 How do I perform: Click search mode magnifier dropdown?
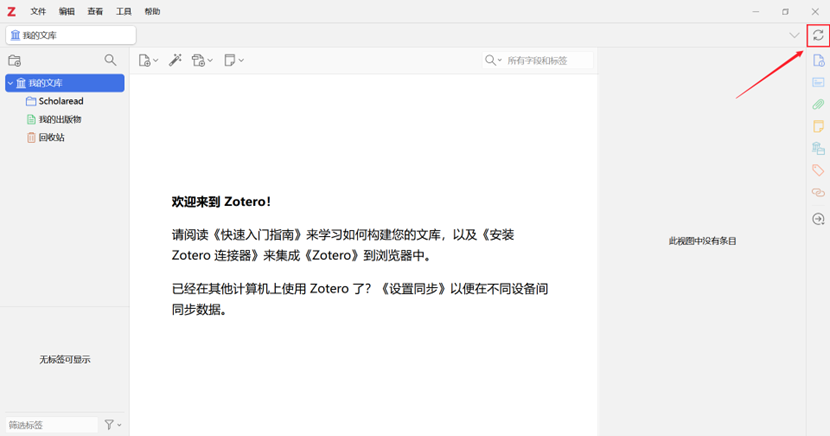(493, 60)
